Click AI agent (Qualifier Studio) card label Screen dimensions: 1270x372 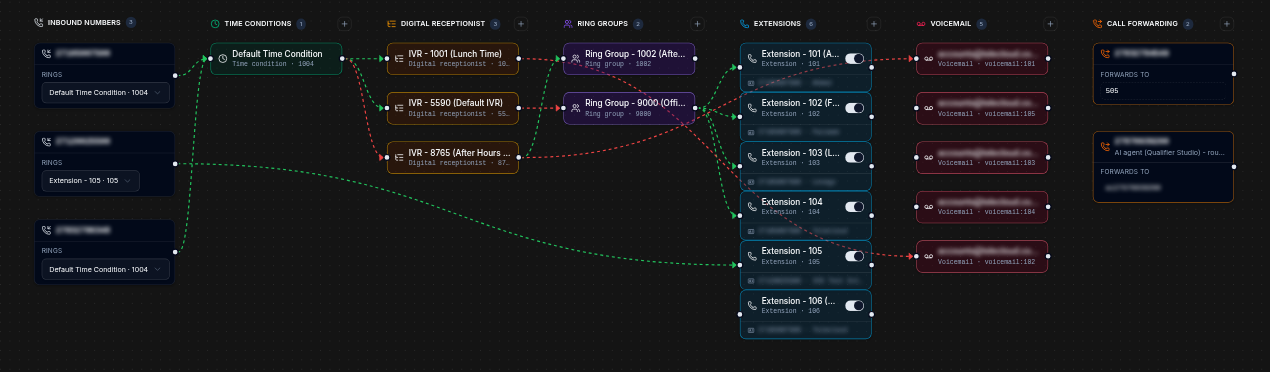click(1169, 154)
